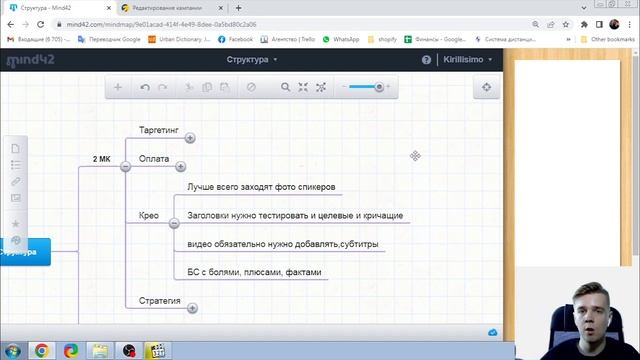Open the shopify bookmark folder

click(x=382, y=40)
